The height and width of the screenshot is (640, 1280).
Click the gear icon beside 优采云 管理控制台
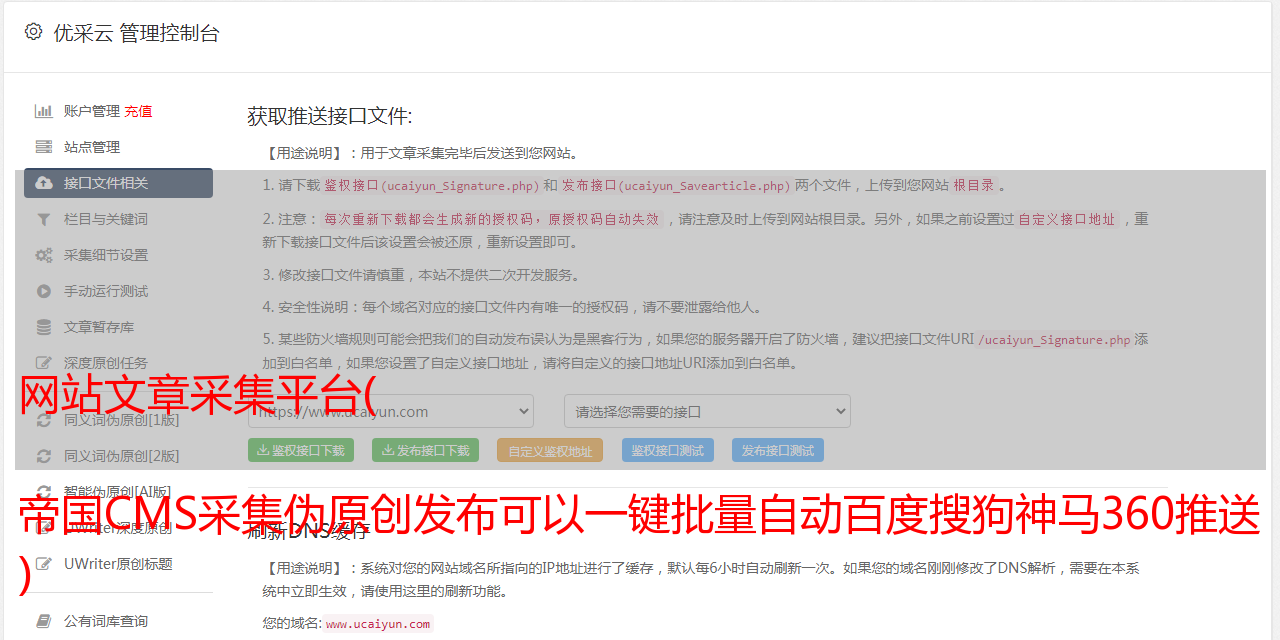tap(33, 32)
